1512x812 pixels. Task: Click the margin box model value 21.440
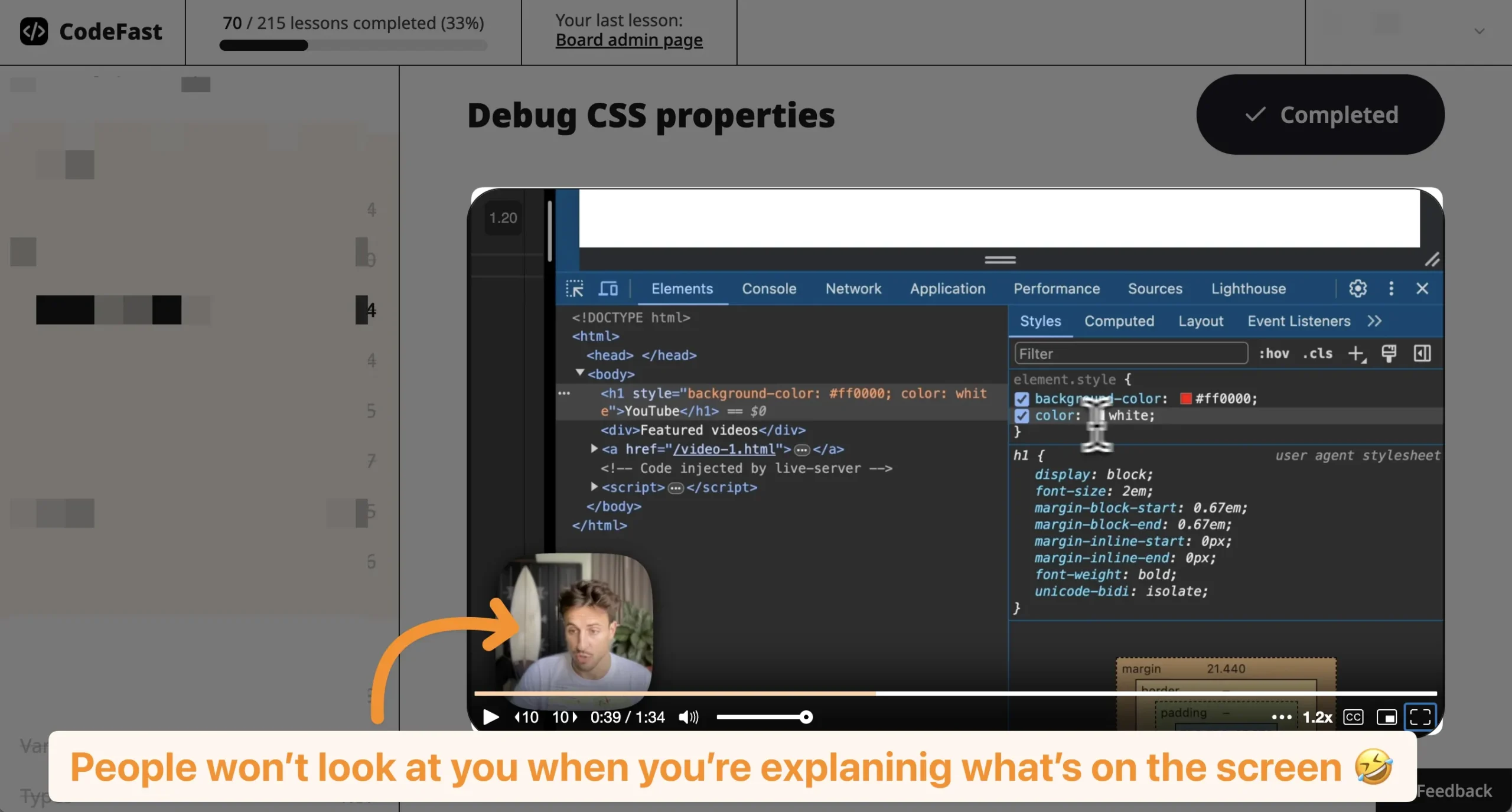click(x=1226, y=668)
